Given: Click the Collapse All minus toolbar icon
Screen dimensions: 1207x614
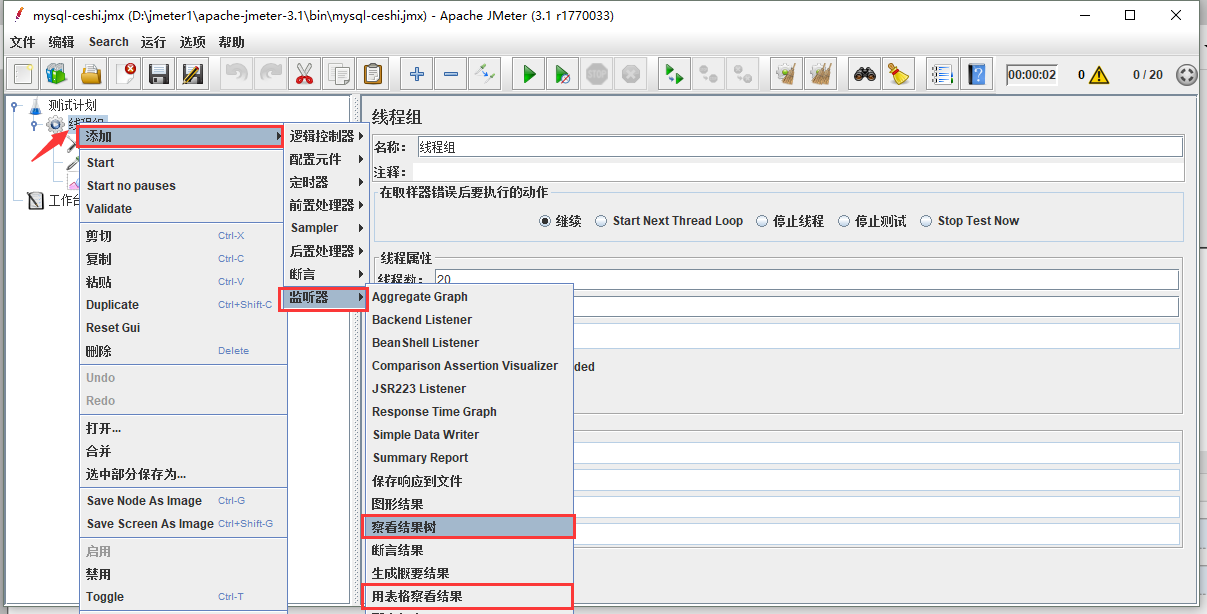Looking at the screenshot, I should coord(451,74).
